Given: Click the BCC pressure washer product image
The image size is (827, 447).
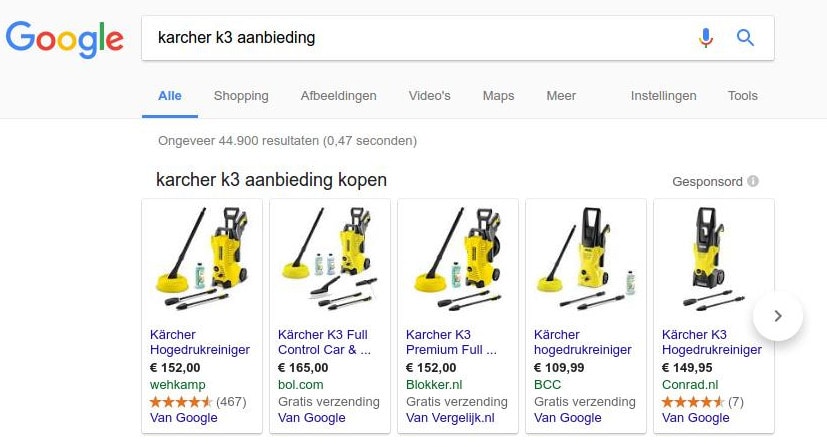Looking at the screenshot, I should coord(585,259).
